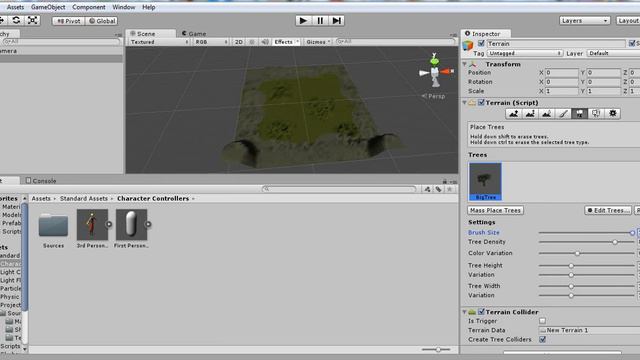Select the Paint Details terrain tool
The height and width of the screenshot is (360, 640).
tap(596, 114)
